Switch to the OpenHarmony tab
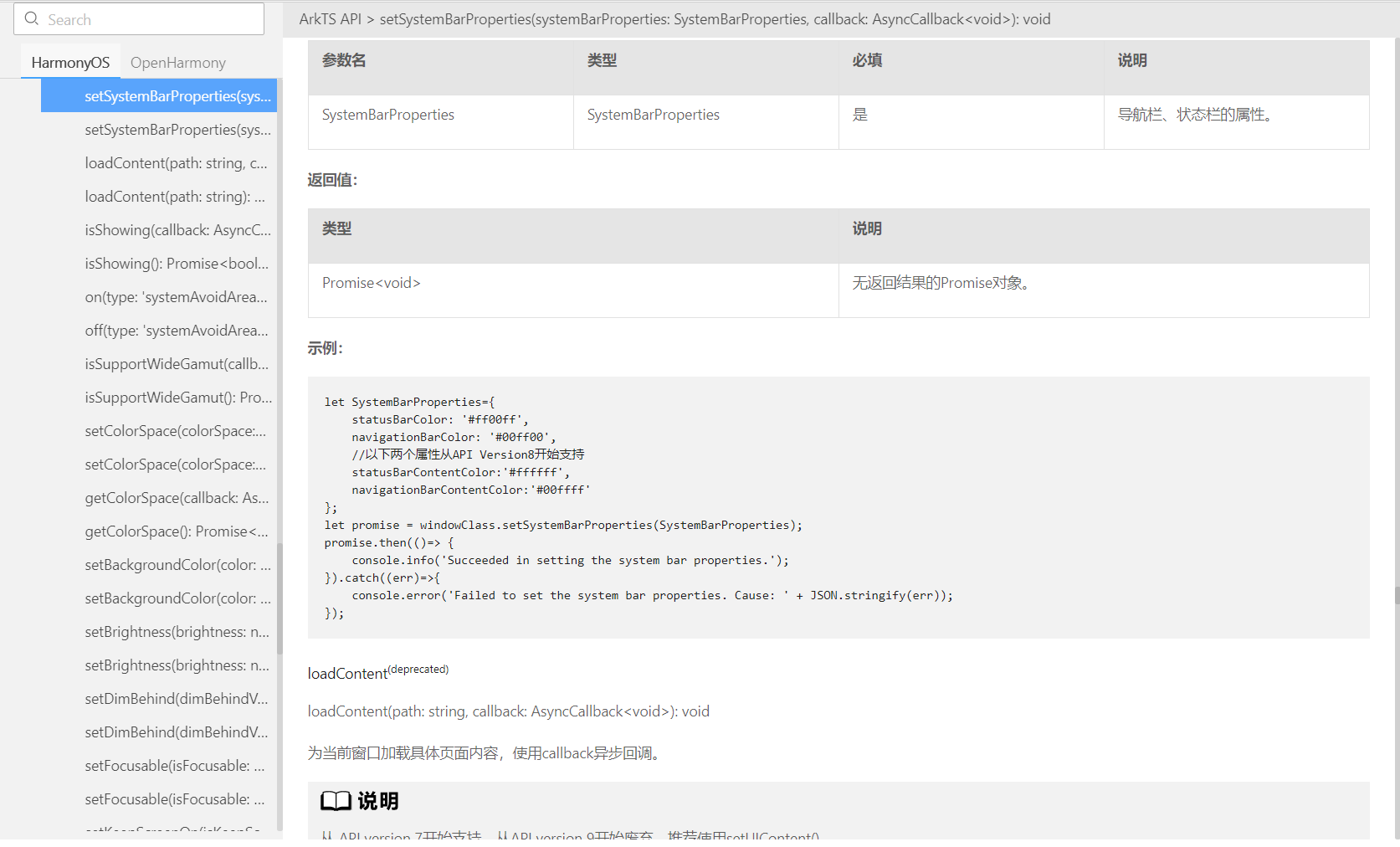 pyautogui.click(x=178, y=63)
